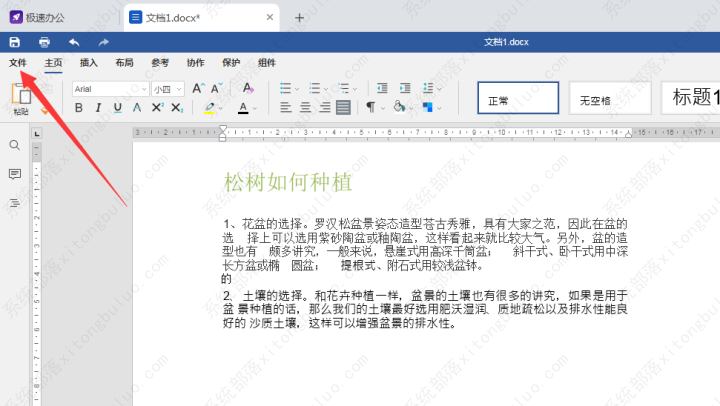Open the comments panel in the sidebar
This screenshot has height=406, width=720.
(15, 174)
